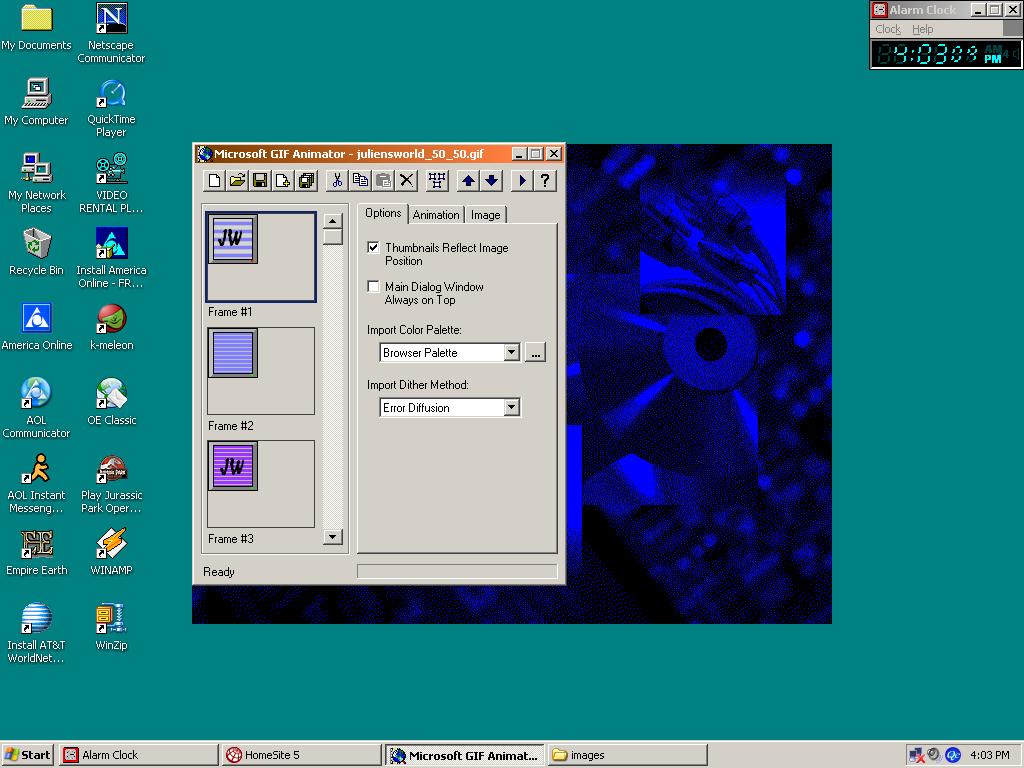The height and width of the screenshot is (768, 1024).
Task: Open the Import Dither Method dropdown
Action: 511,408
